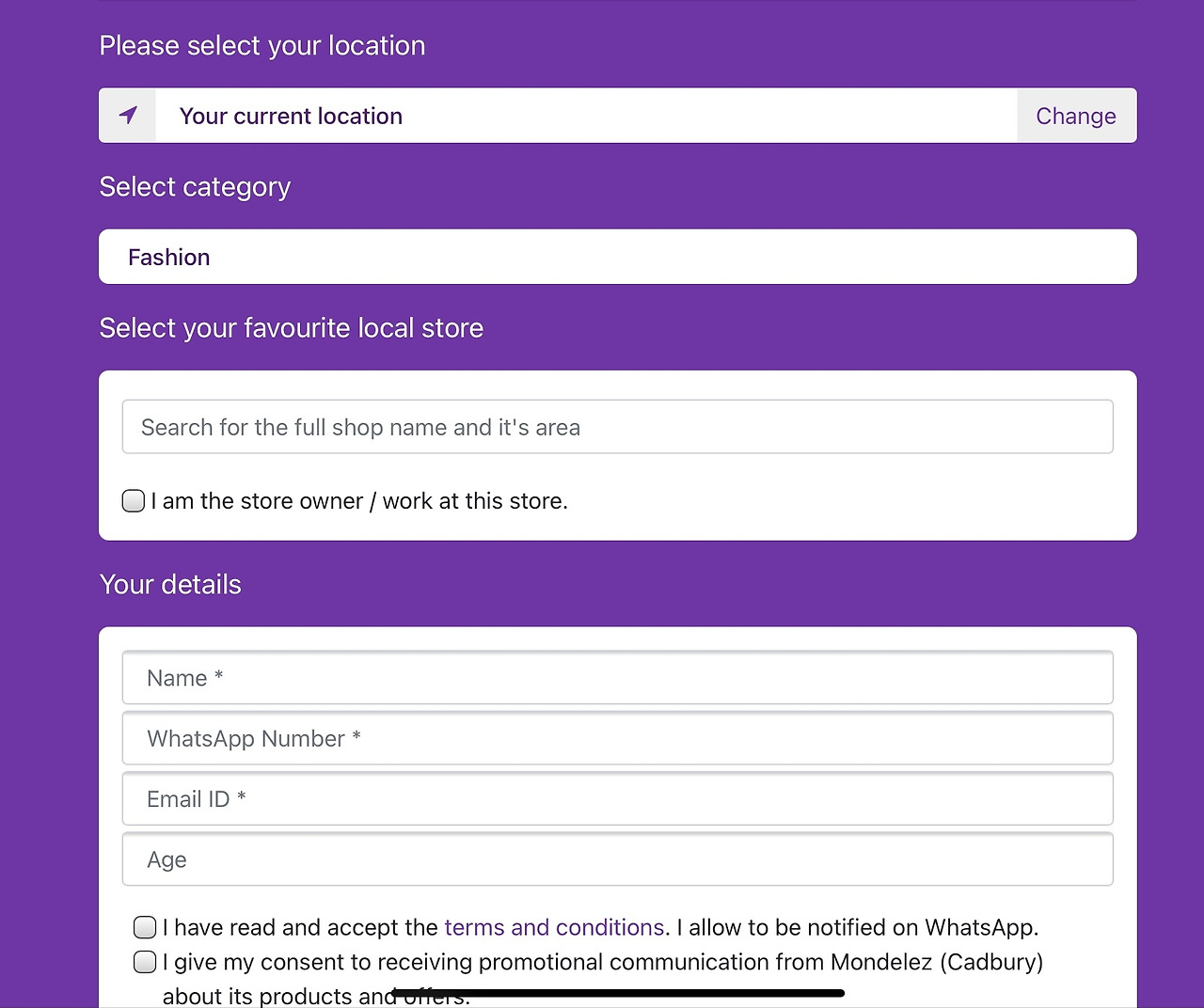The height and width of the screenshot is (1008, 1204).
Task: Click the location arrow icon
Action: pyautogui.click(x=128, y=116)
